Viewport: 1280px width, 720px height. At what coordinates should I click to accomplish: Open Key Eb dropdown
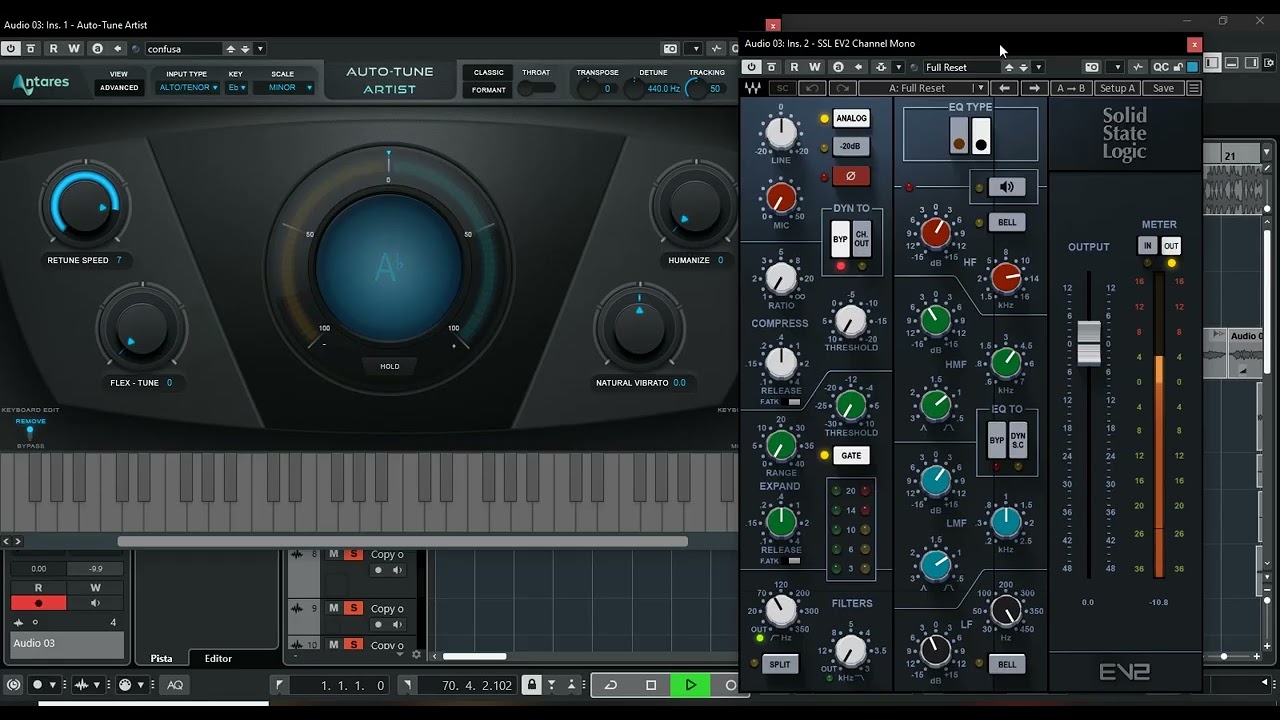click(236, 88)
